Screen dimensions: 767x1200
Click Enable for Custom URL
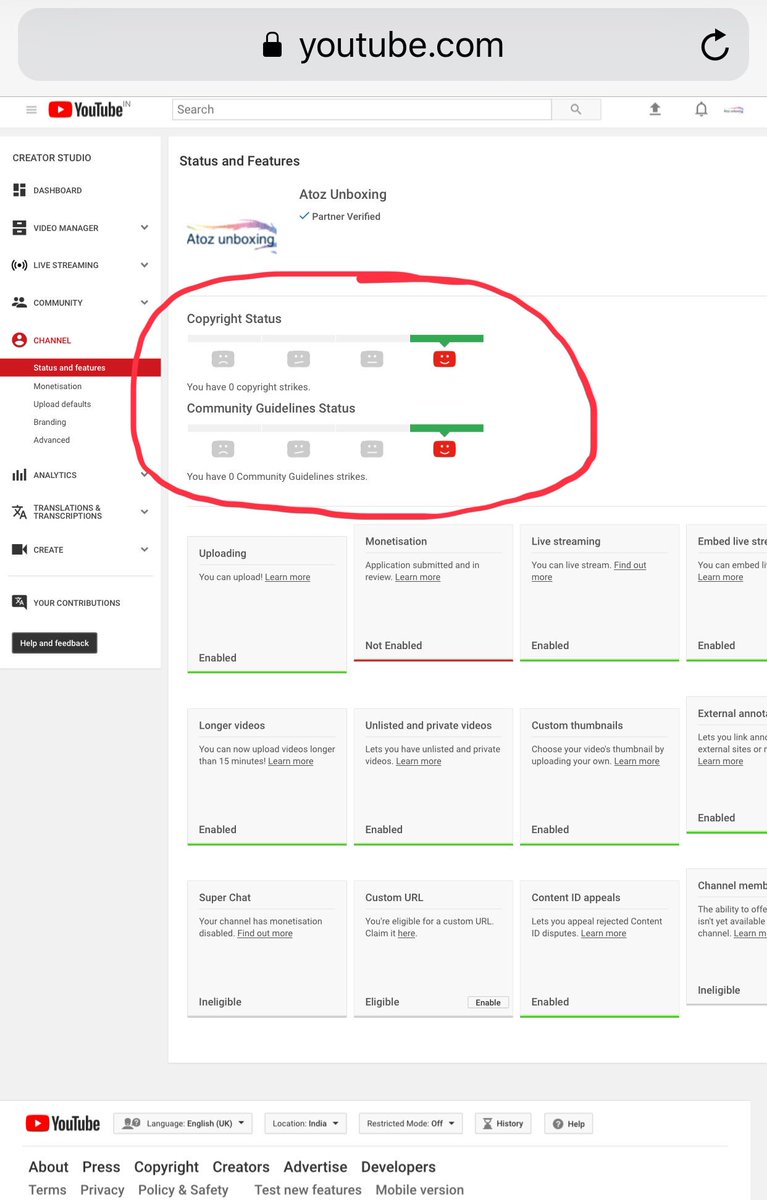[488, 1002]
